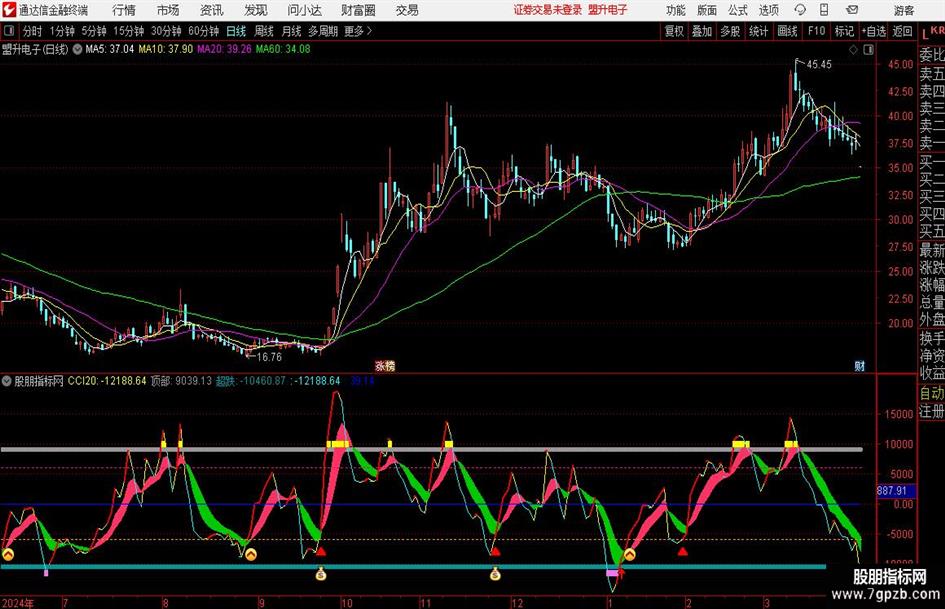
Task: Click the diamond icon at chart top right
Action: pyautogui.click(x=853, y=50)
